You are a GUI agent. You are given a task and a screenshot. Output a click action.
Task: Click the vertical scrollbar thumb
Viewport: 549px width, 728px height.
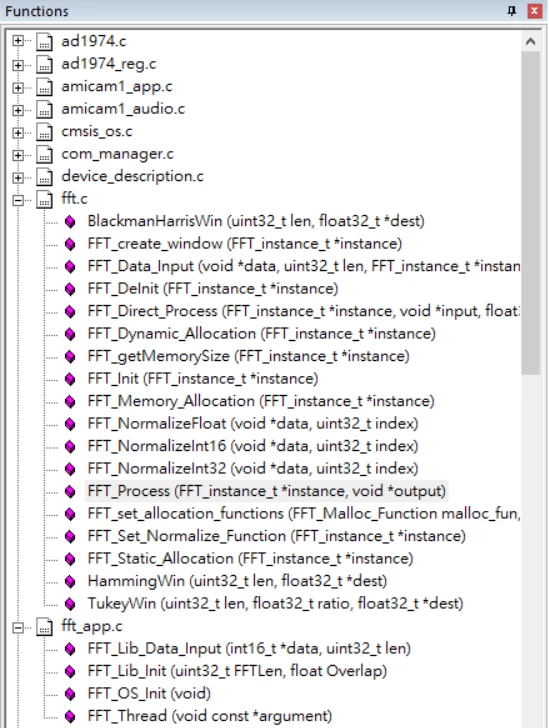pos(530,213)
